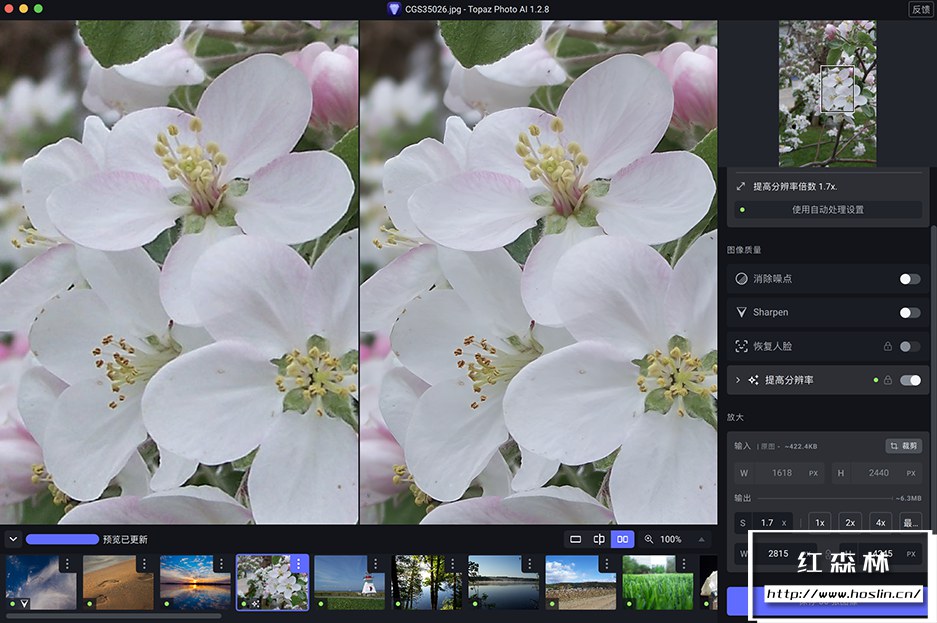
Task: Turn on the Sharpen toggle
Action: [x=909, y=312]
